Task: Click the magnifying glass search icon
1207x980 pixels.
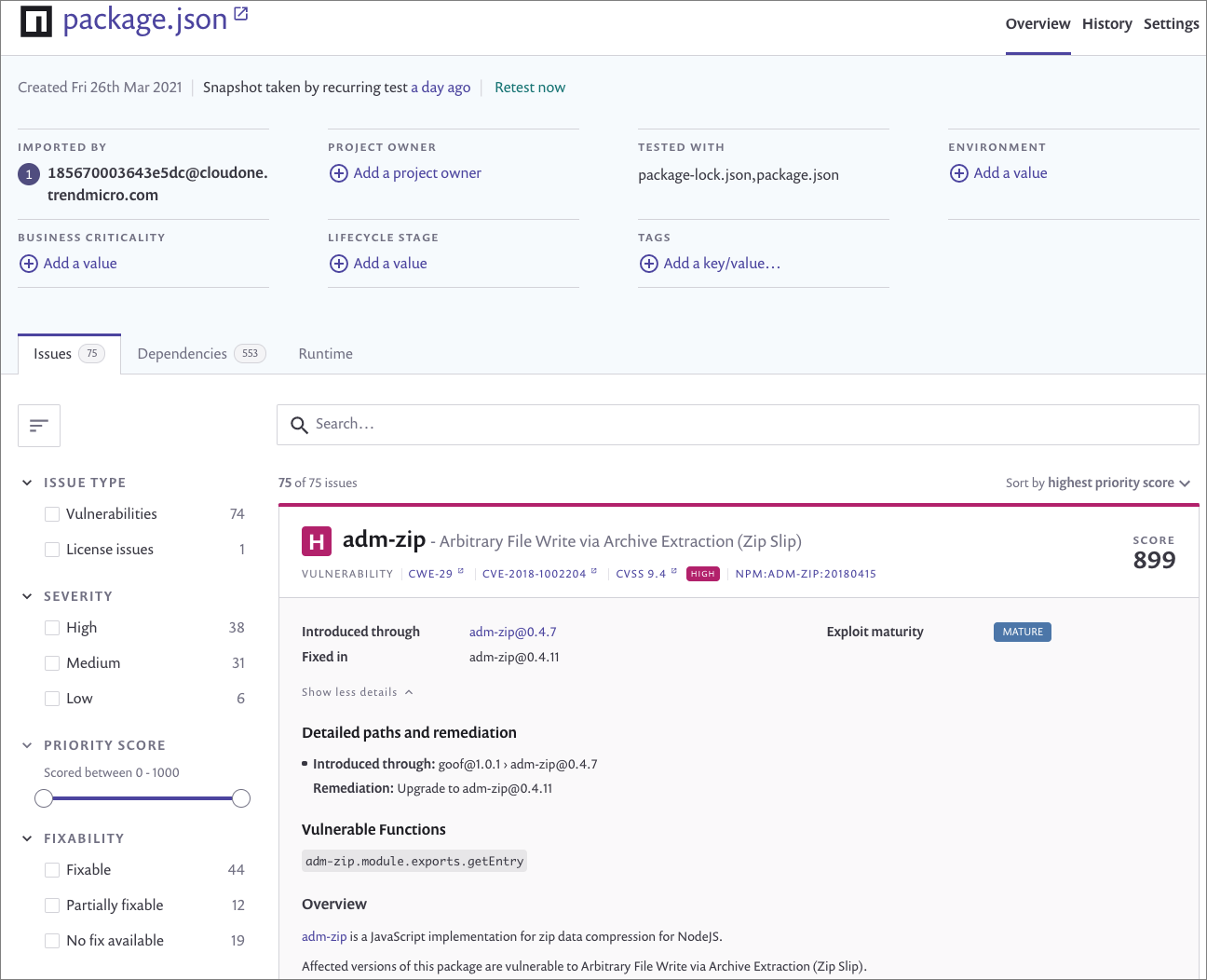Action: click(x=299, y=425)
